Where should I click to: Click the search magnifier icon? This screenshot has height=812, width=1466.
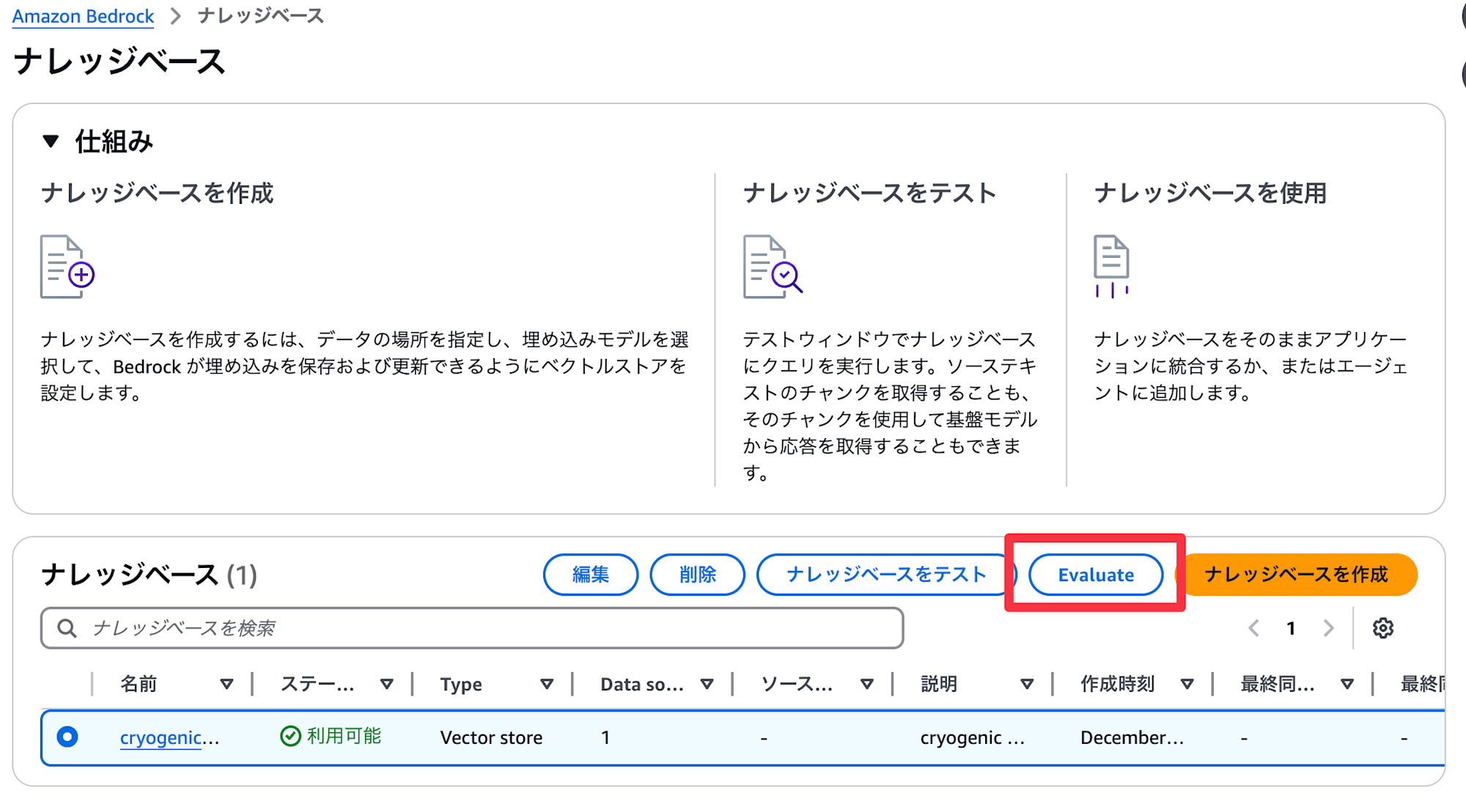67,628
